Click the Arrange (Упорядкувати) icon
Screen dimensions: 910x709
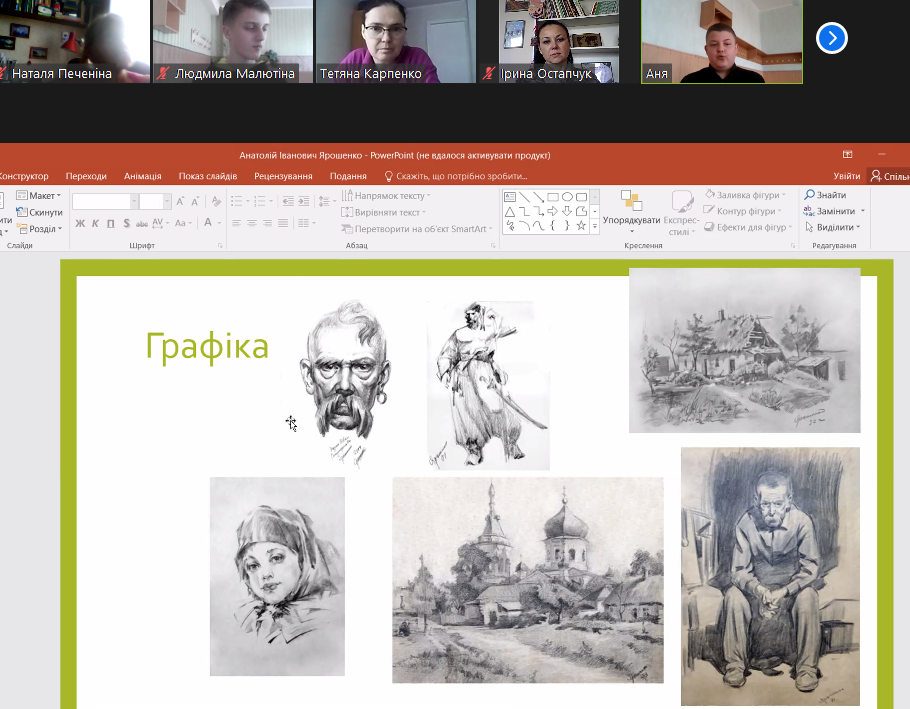click(x=631, y=200)
